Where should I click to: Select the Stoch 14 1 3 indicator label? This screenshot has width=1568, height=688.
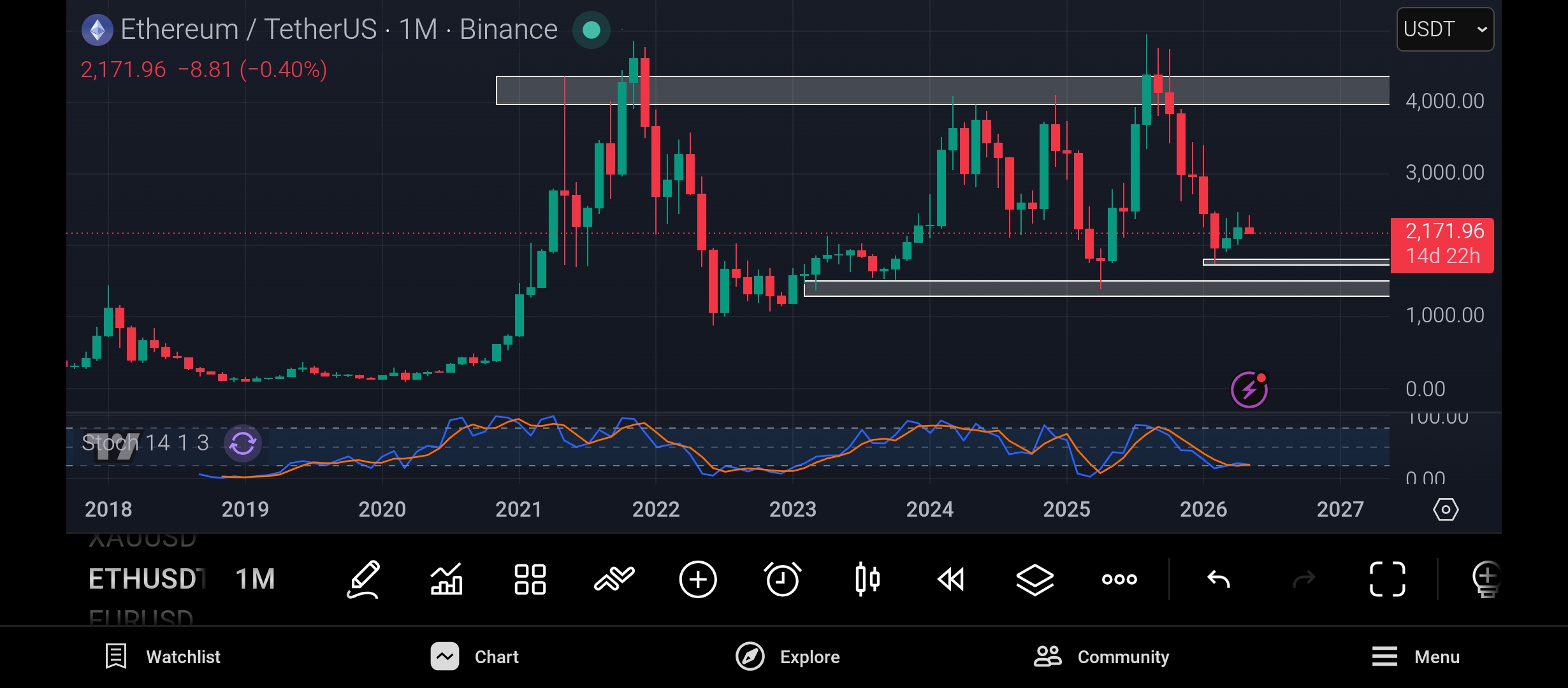coord(145,443)
